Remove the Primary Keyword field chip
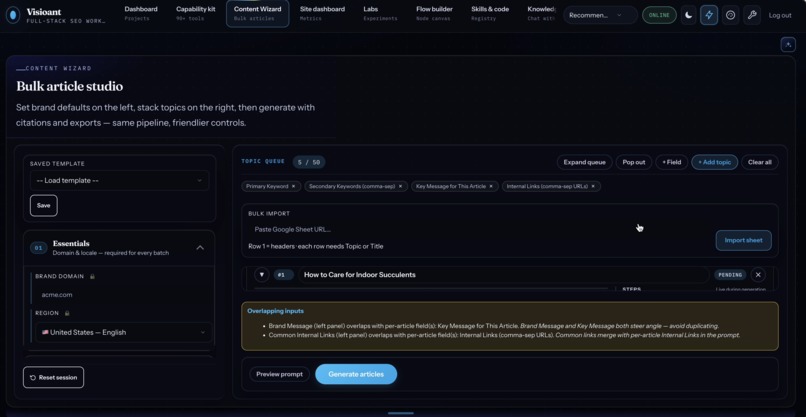The width and height of the screenshot is (806, 417). click(x=294, y=186)
